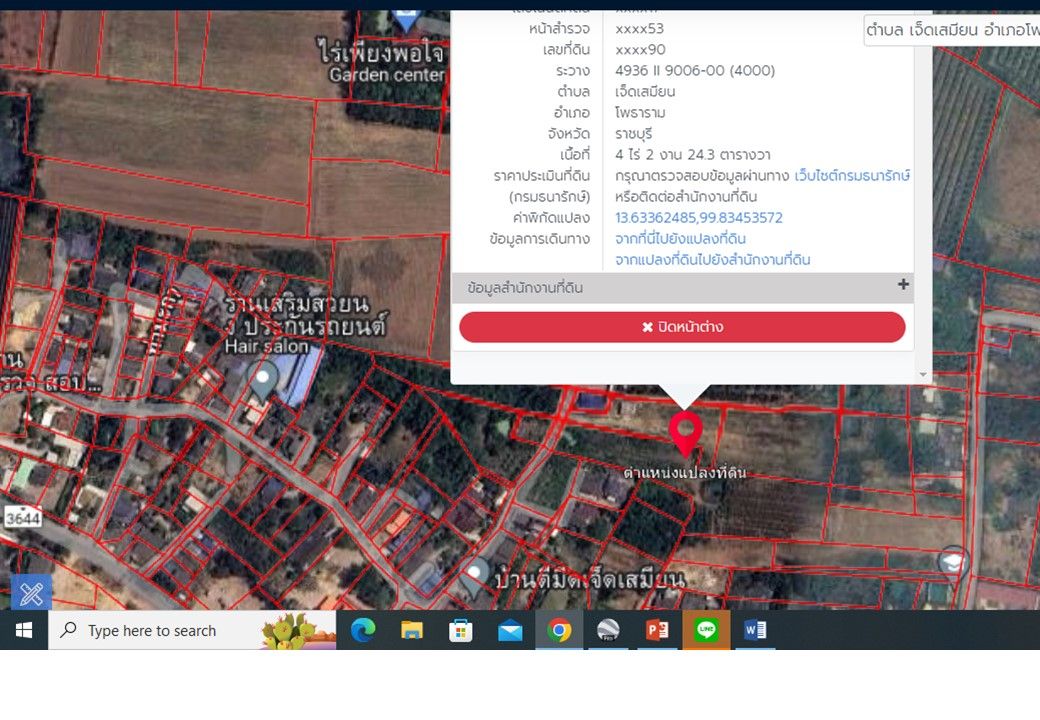Image resolution: width=1040 pixels, height=720 pixels.
Task: Open Microsoft Edge from the taskbar
Action: (363, 630)
